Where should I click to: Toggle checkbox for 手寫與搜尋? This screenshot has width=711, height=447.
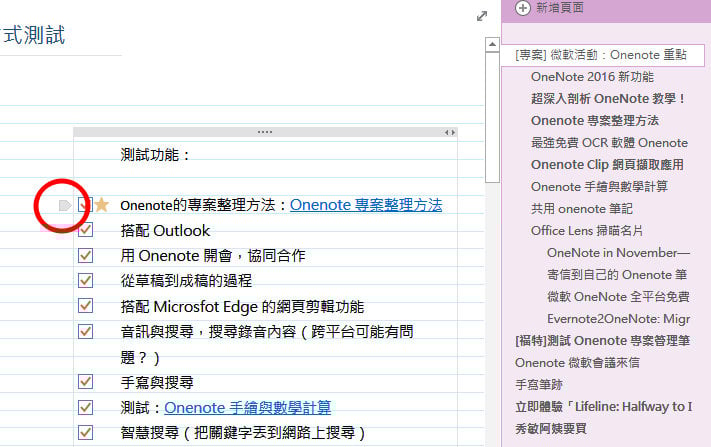point(85,382)
